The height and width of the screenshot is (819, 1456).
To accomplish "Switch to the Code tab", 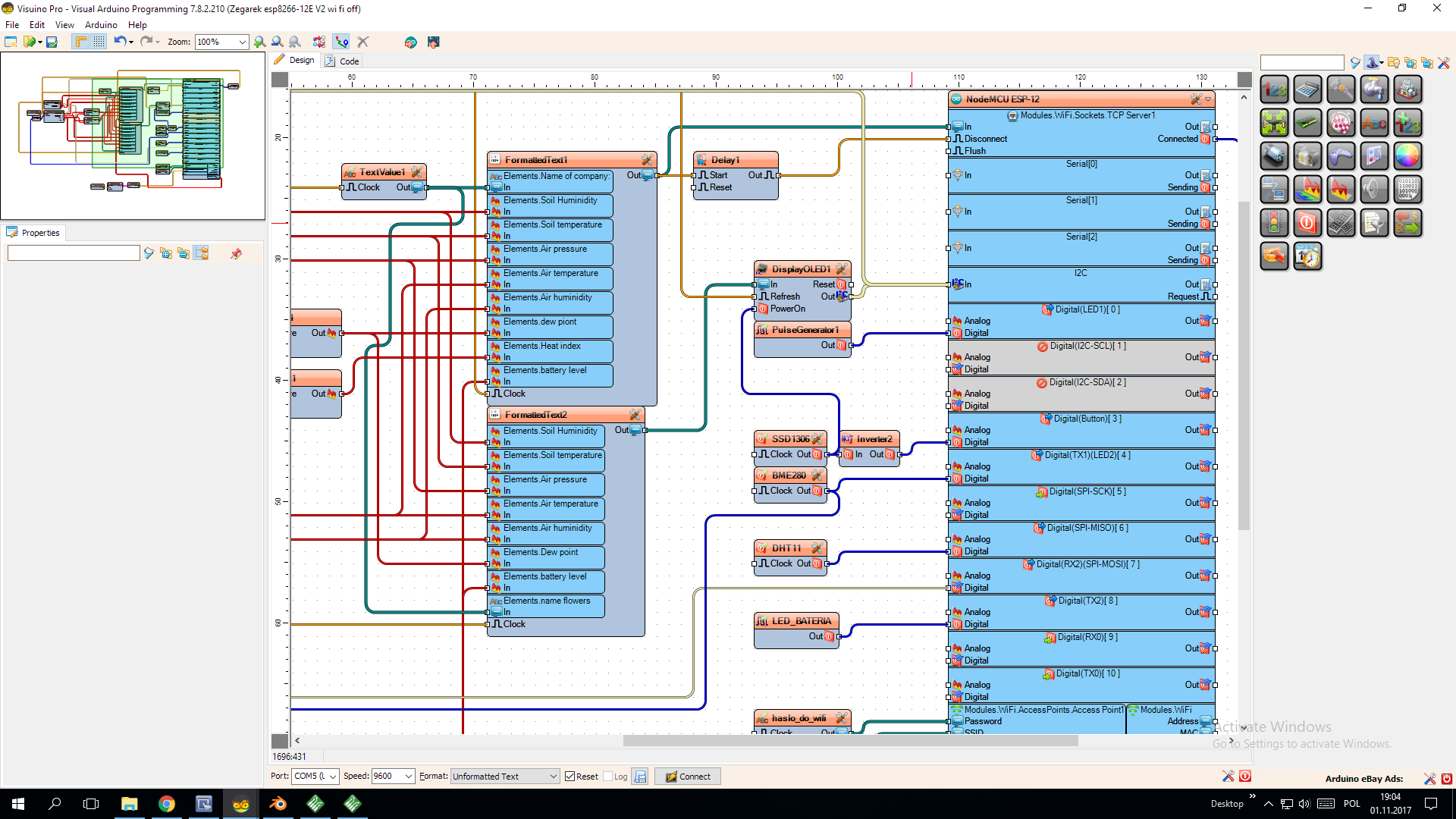I will pyautogui.click(x=342, y=61).
